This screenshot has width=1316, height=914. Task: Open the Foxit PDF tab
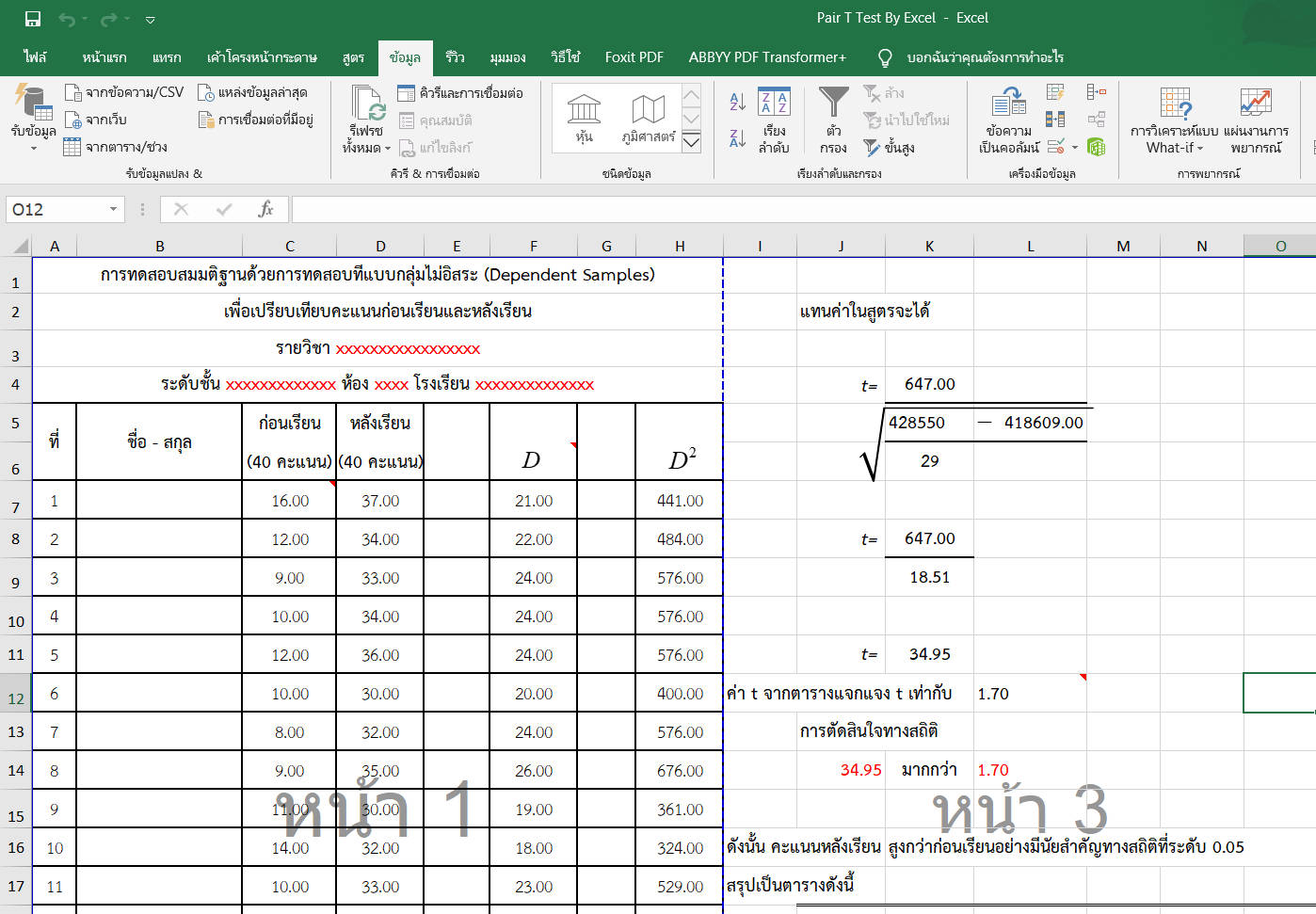pyautogui.click(x=634, y=57)
